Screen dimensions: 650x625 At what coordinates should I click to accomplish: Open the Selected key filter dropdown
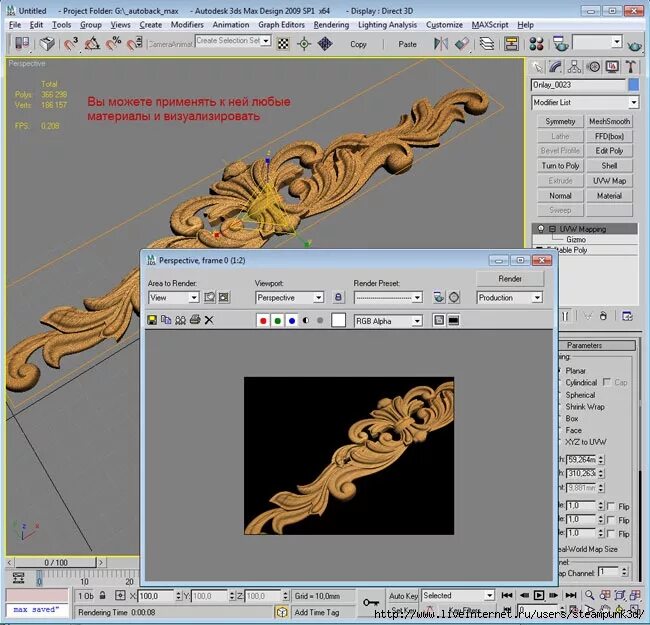tap(458, 595)
